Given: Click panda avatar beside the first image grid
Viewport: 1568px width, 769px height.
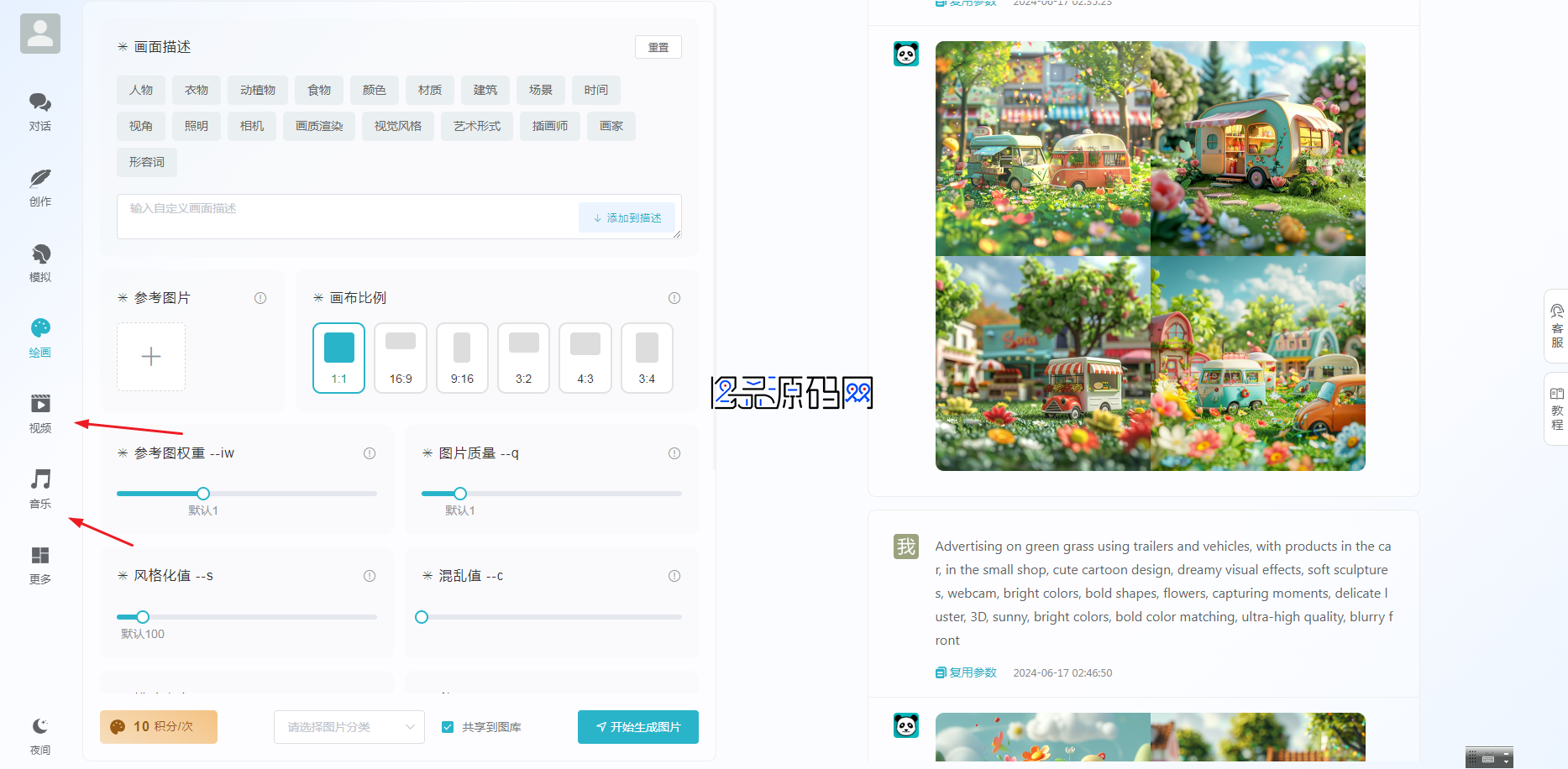Looking at the screenshot, I should click(x=906, y=54).
